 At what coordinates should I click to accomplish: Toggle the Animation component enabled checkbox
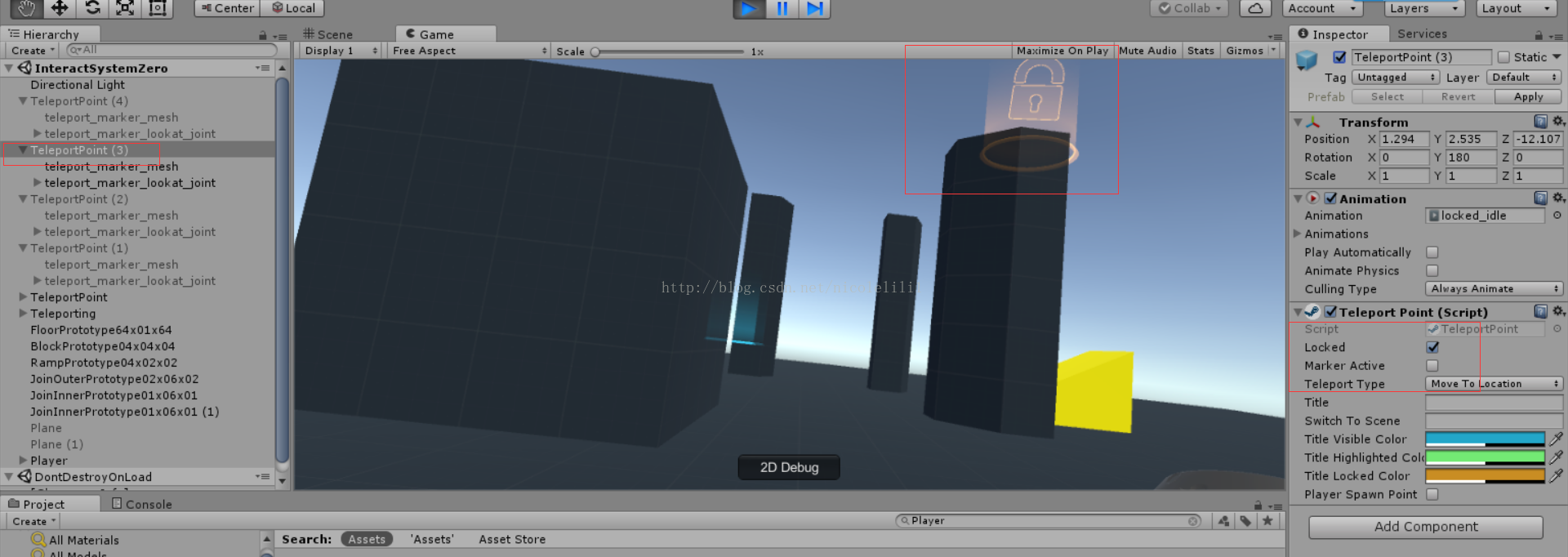coord(1330,198)
